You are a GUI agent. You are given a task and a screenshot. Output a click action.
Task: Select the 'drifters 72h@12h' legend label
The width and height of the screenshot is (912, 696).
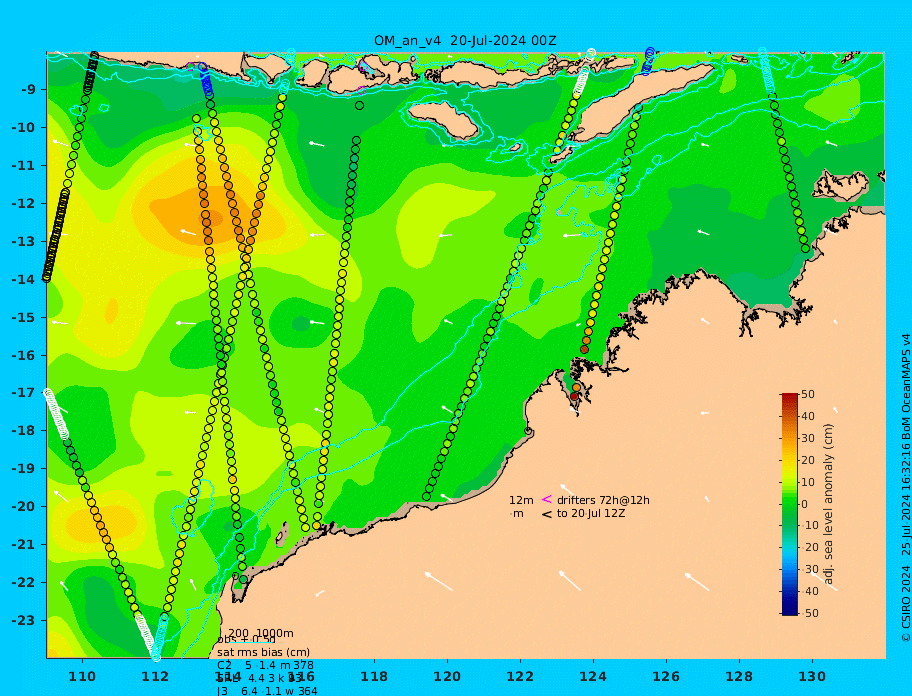(x=603, y=500)
